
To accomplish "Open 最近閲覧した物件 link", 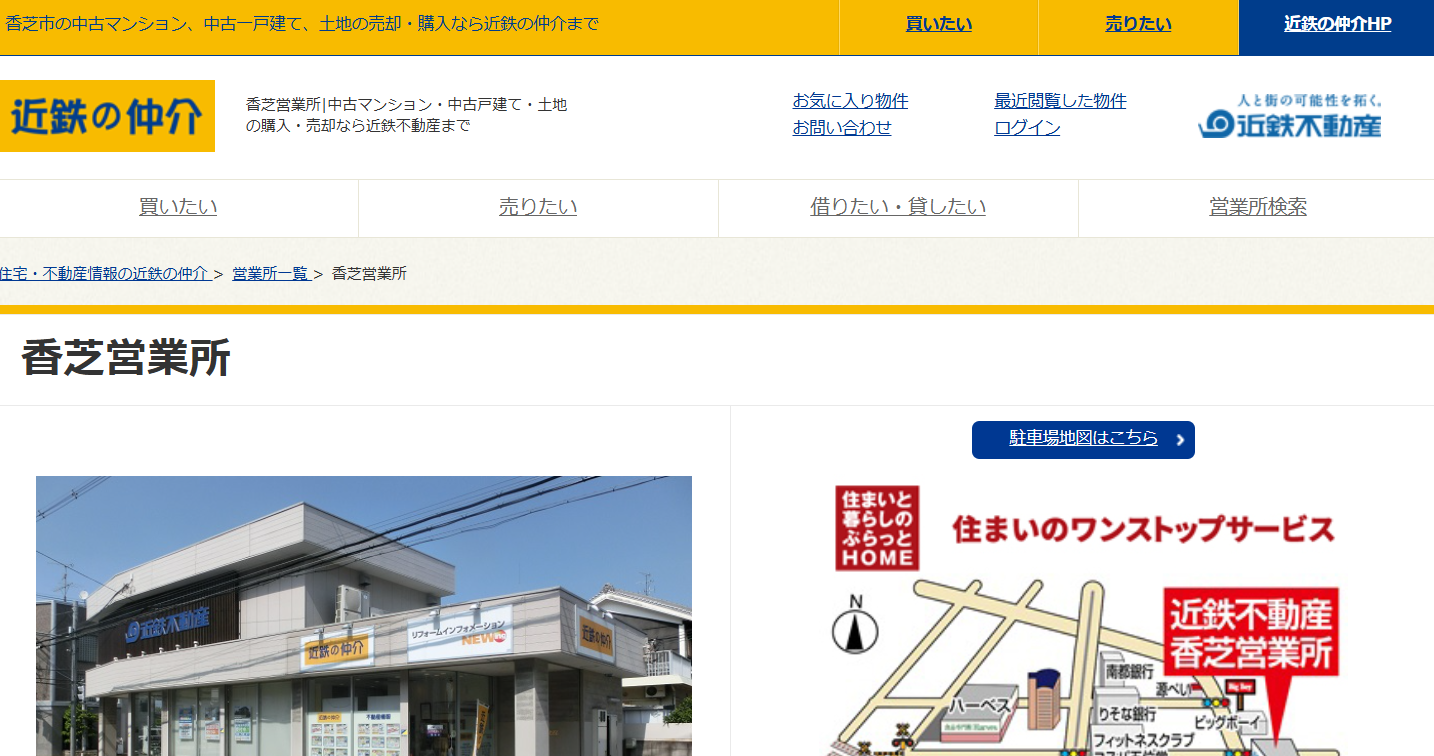I will click(1060, 101).
